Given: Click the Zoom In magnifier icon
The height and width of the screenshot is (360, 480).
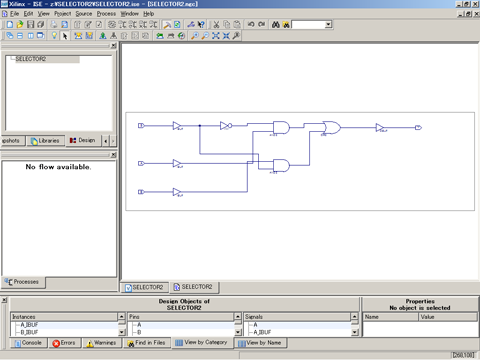Looking at the screenshot, I should point(195,36).
